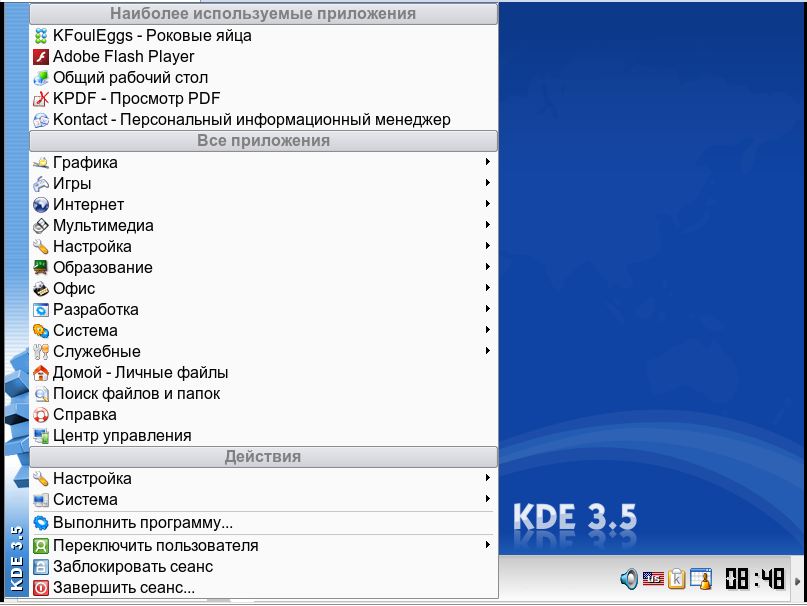Click the Kontact manager icon
Screen dimensions: 807x606
tap(41, 120)
